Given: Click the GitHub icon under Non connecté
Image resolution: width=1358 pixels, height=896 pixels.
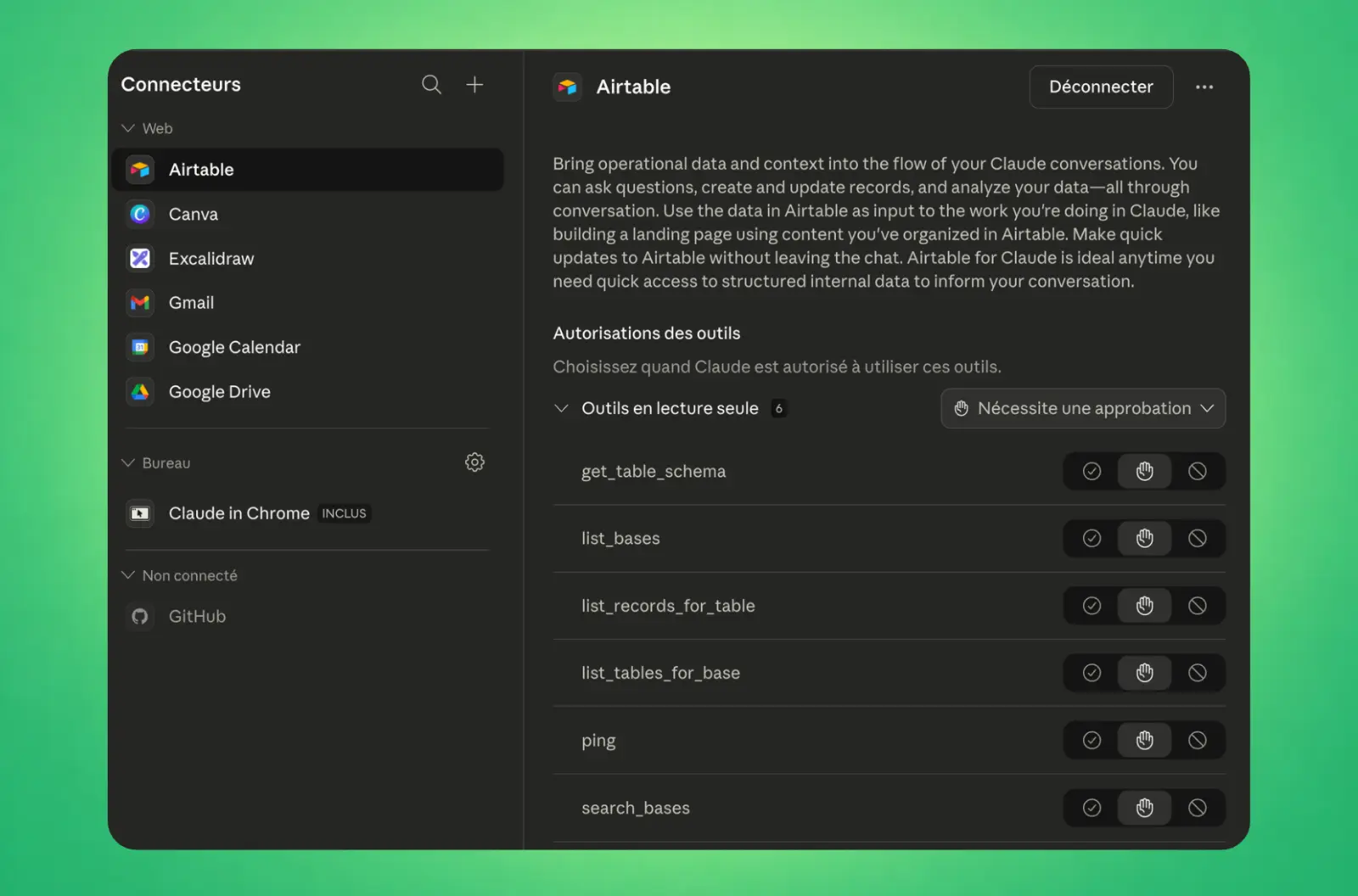Looking at the screenshot, I should (x=140, y=617).
